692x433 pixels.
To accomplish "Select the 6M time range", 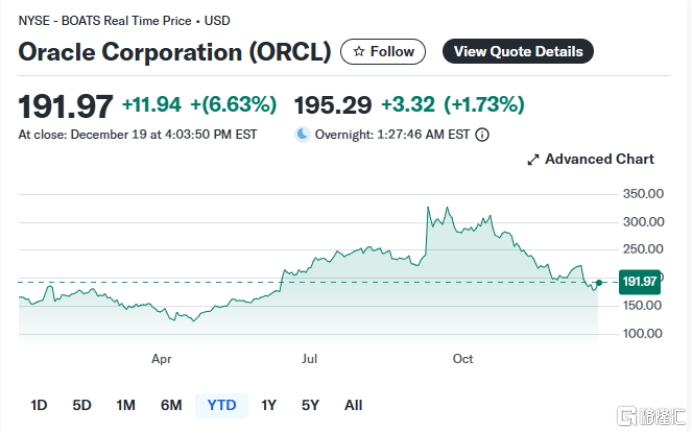I will pyautogui.click(x=171, y=405).
